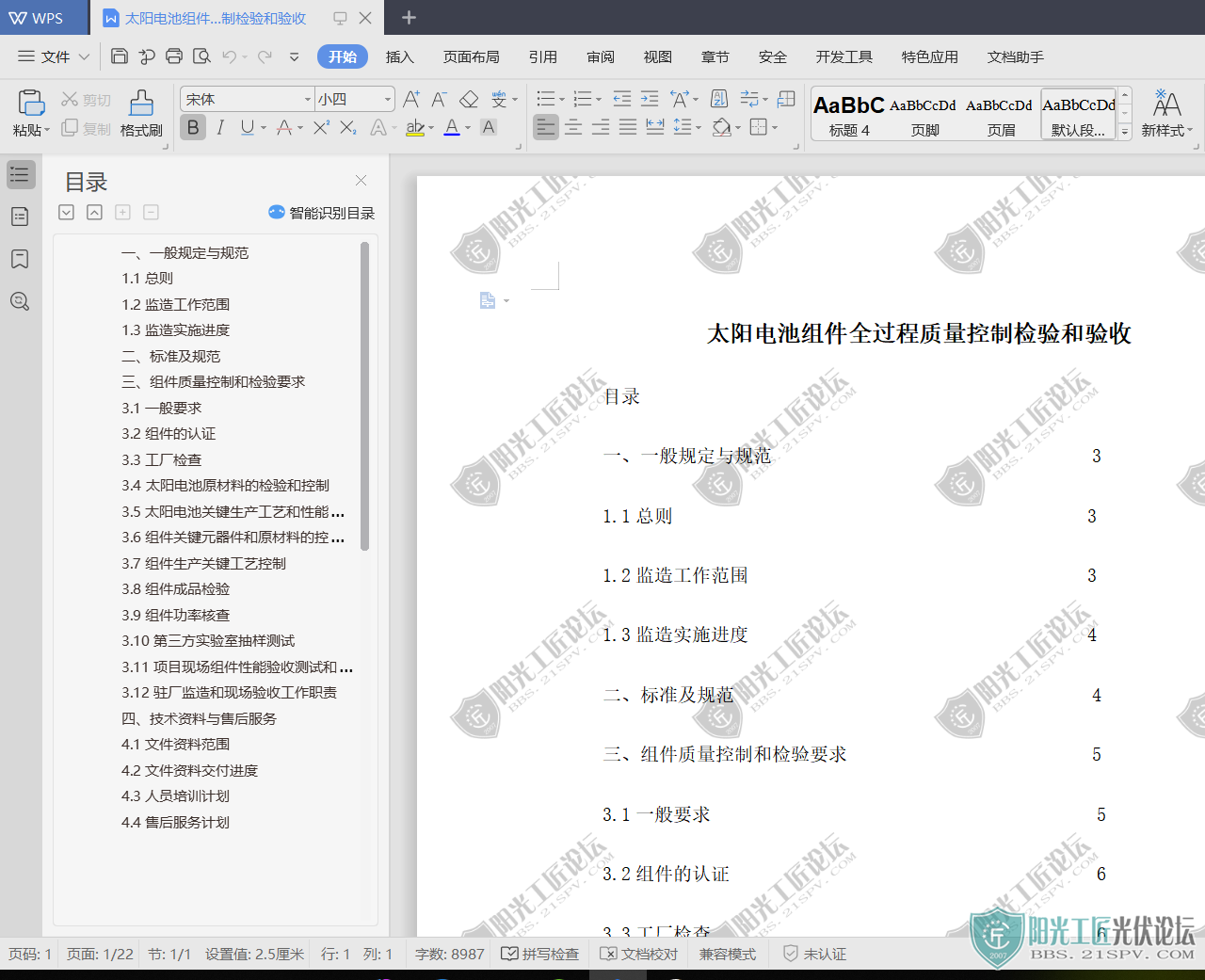The height and width of the screenshot is (980, 1205).
Task: Switch to the 开发工具 tab
Action: 843,56
